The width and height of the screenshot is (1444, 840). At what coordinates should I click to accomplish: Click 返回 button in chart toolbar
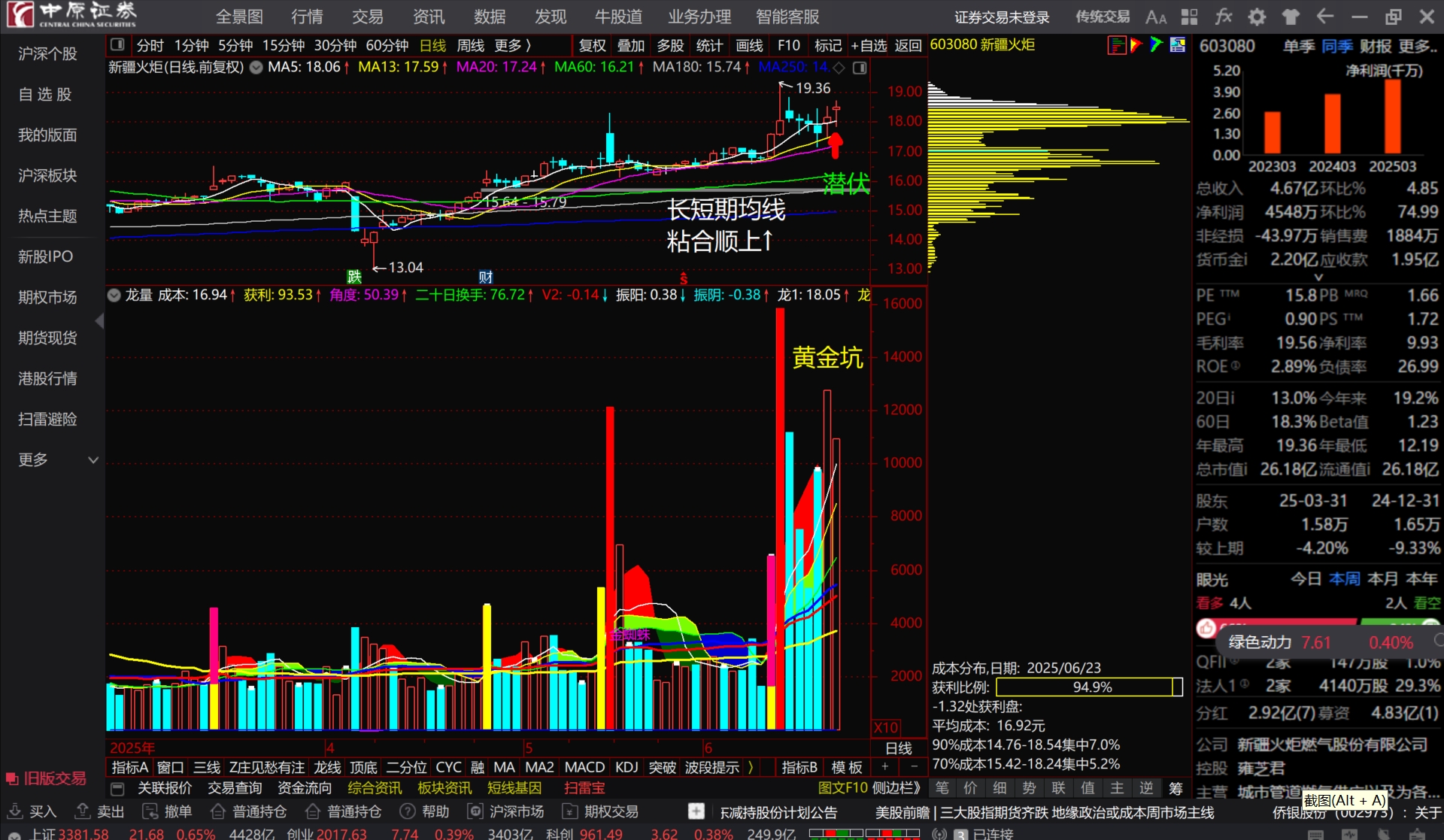(908, 45)
